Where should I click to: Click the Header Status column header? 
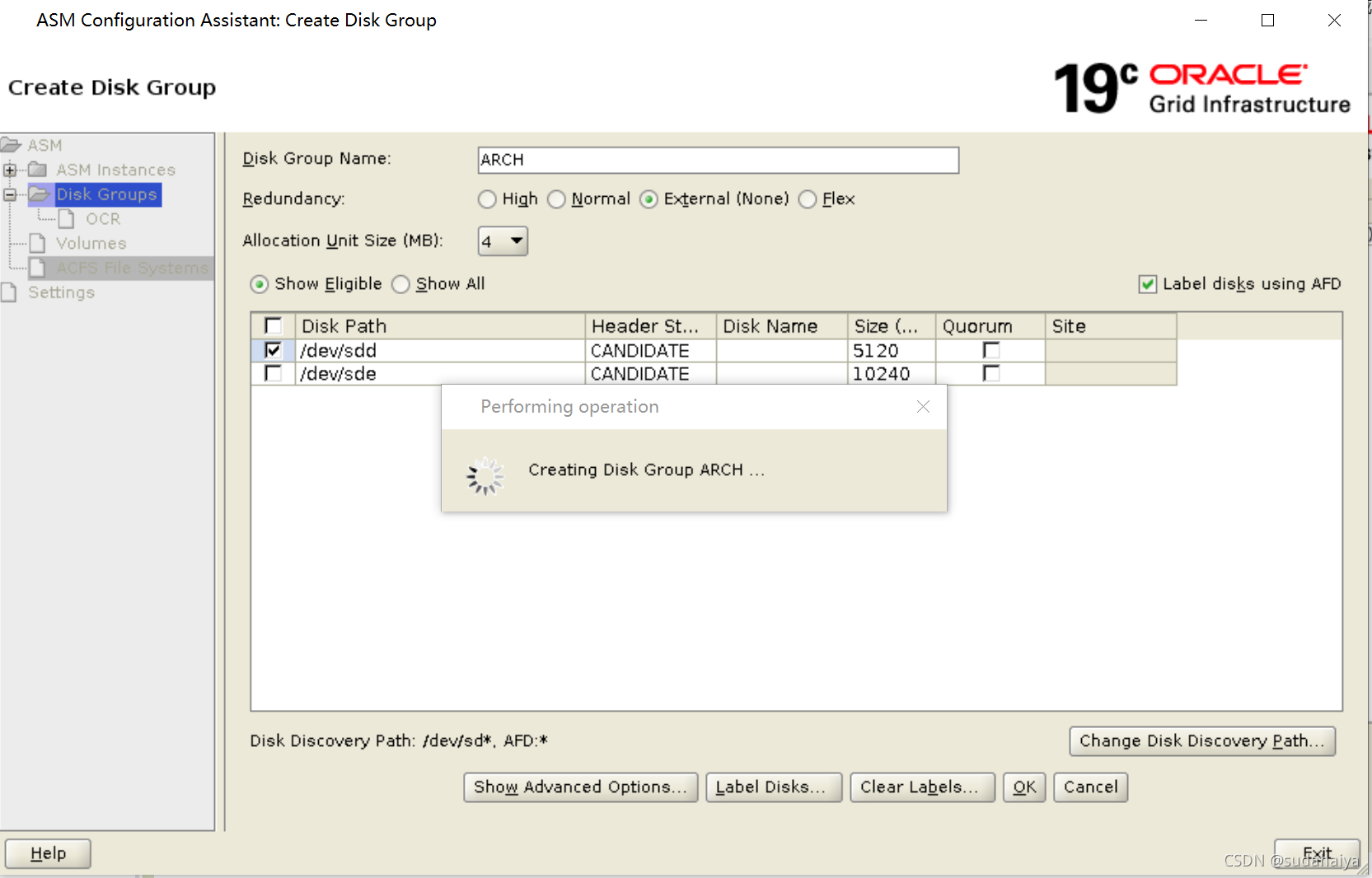[x=650, y=326]
